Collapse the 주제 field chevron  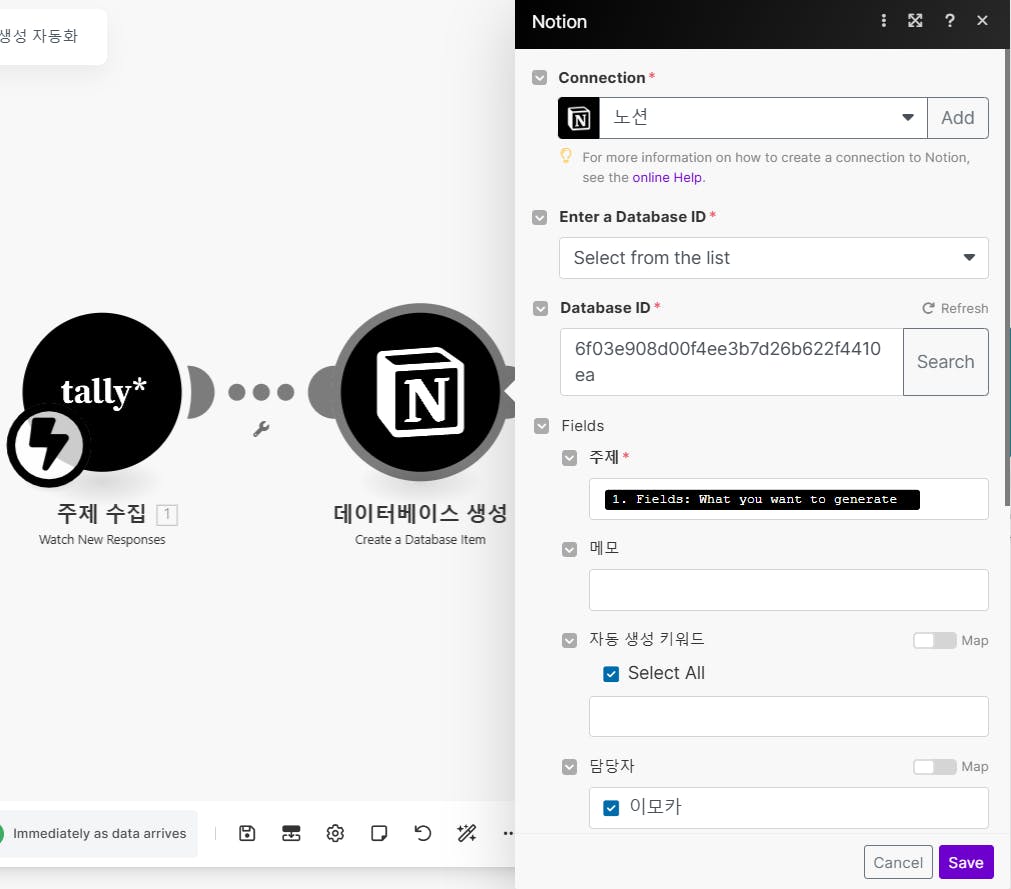click(x=569, y=458)
